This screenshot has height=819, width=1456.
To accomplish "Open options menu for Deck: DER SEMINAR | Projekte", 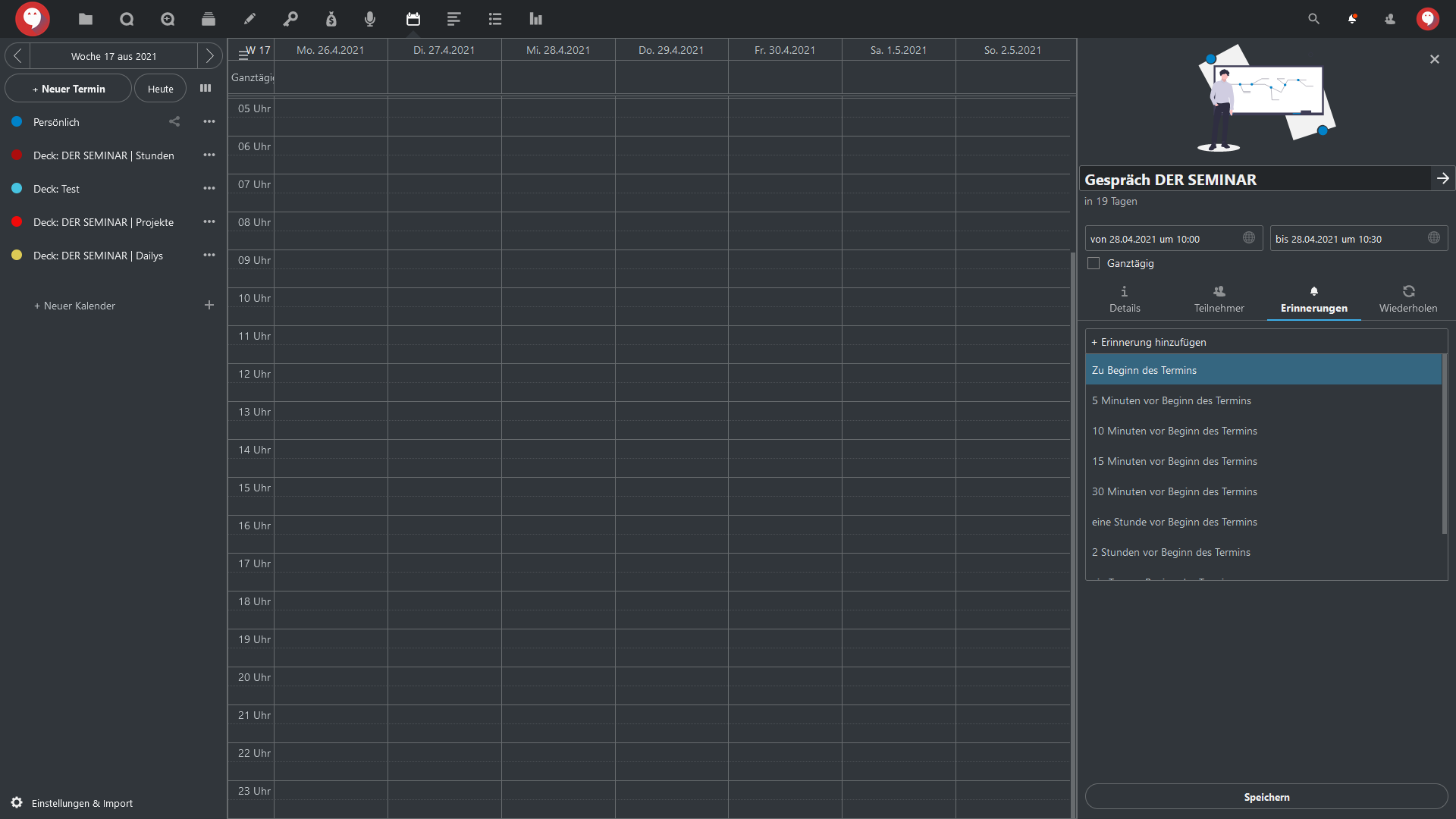I will [x=209, y=221].
